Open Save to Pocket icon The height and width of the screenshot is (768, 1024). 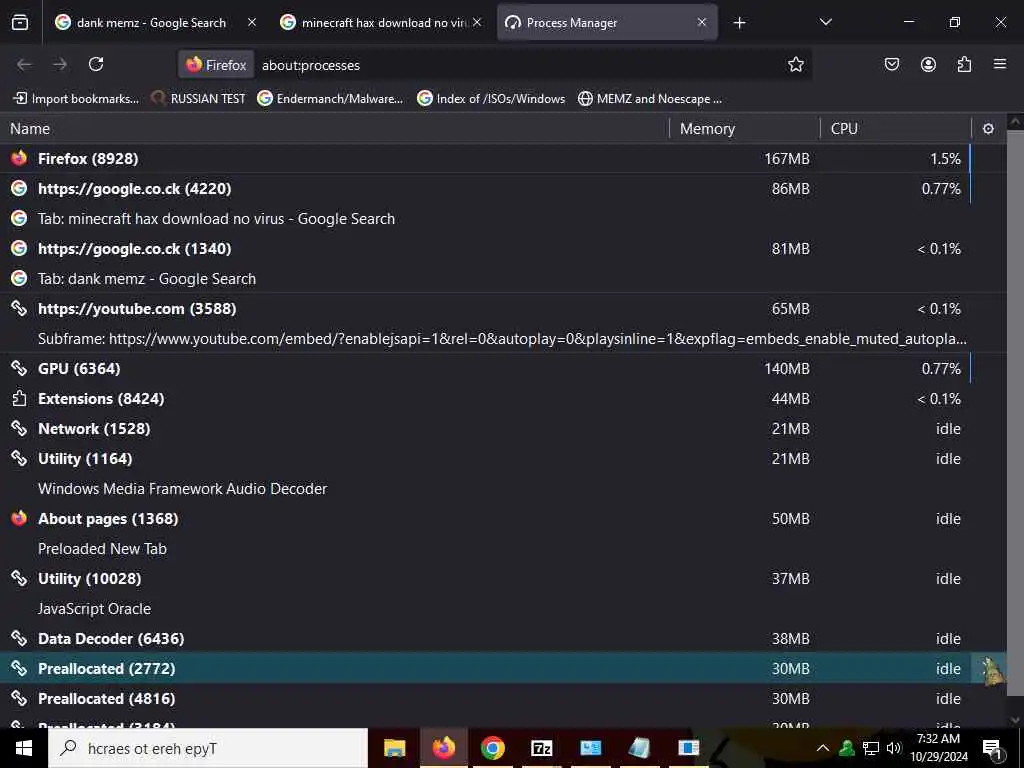coord(891,64)
